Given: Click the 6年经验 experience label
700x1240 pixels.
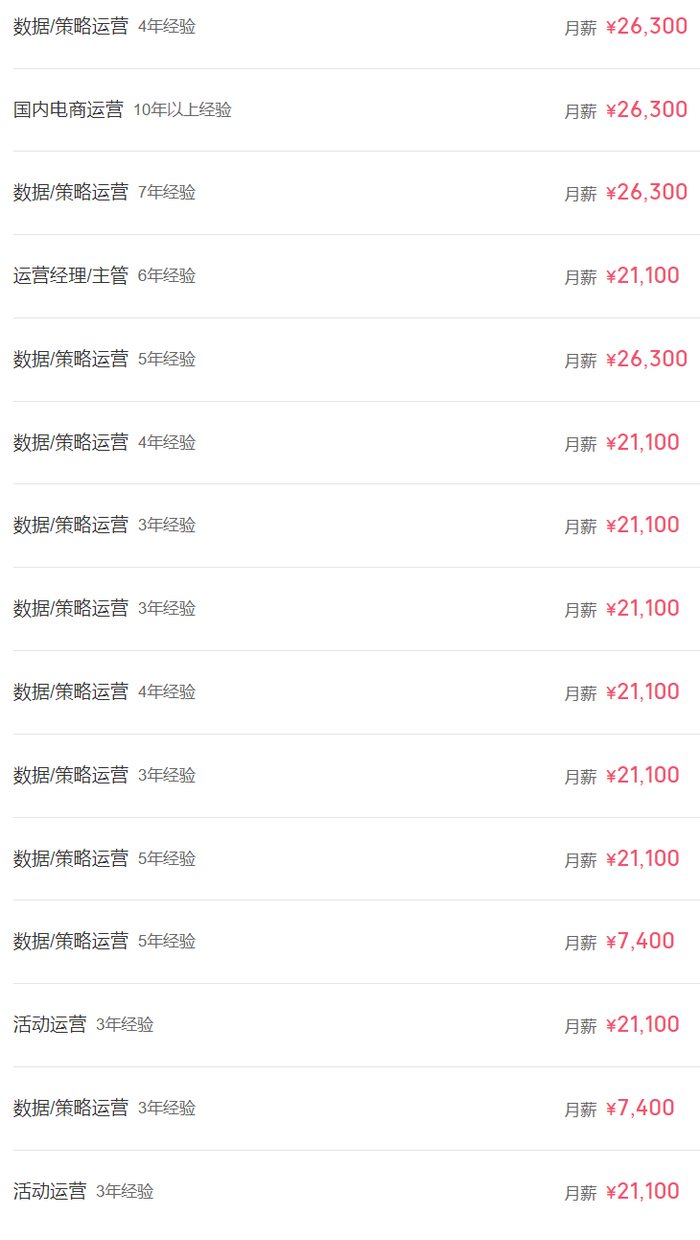Looking at the screenshot, I should pyautogui.click(x=166, y=276).
